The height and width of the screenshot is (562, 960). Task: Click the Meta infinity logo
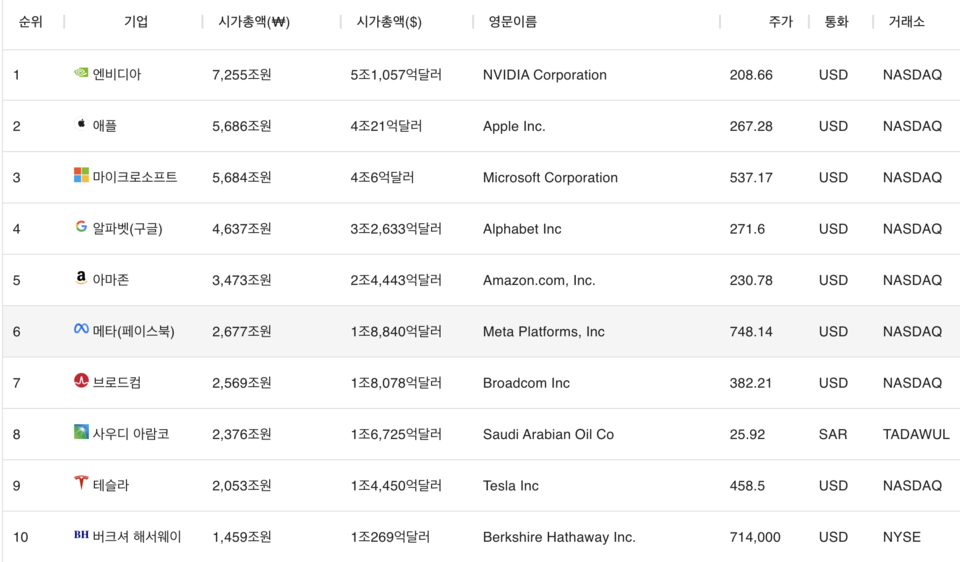point(81,330)
